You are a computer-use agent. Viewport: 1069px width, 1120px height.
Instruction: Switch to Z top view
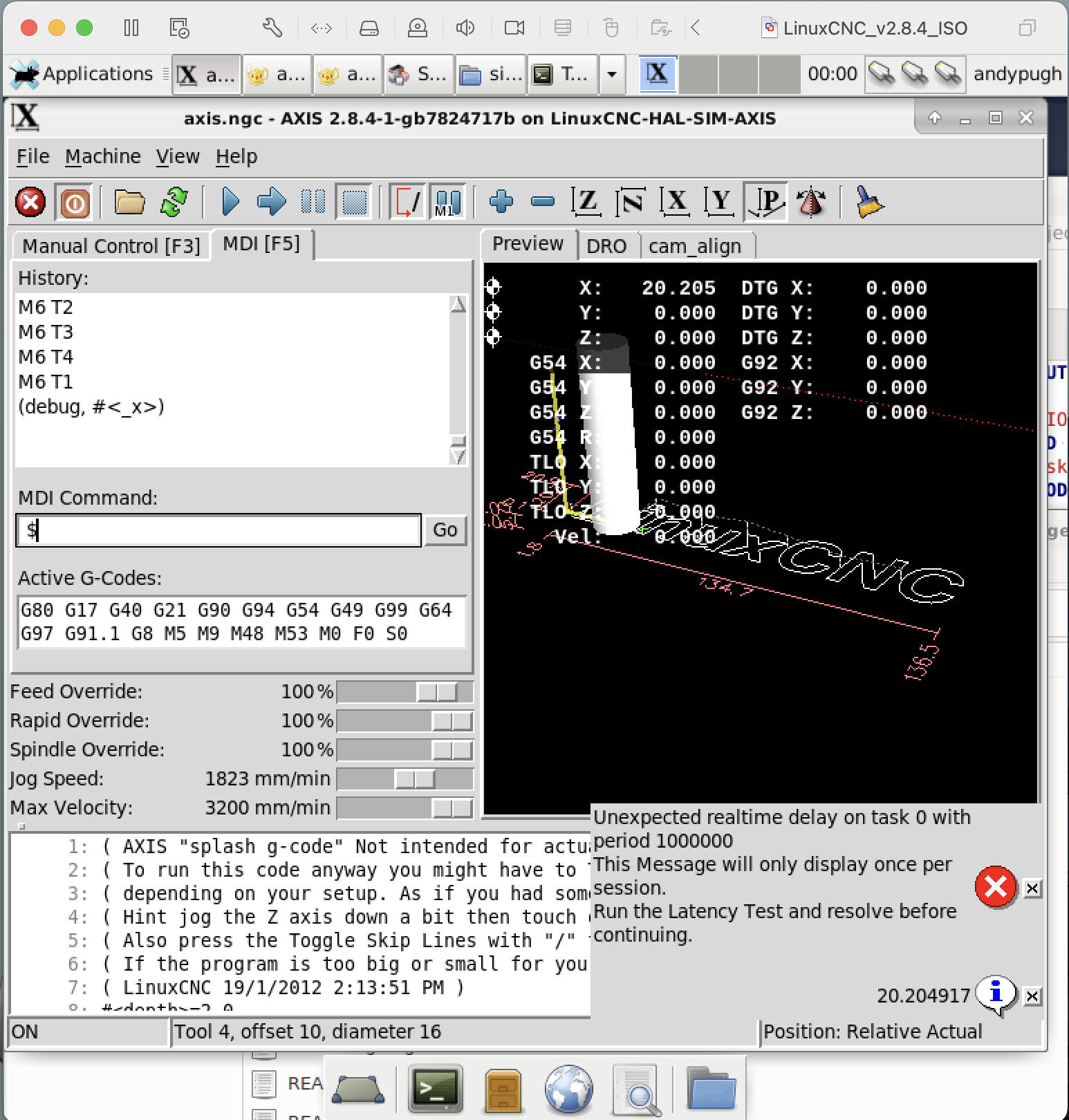point(586,203)
